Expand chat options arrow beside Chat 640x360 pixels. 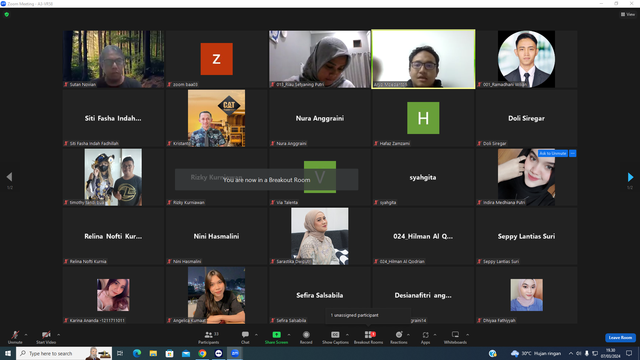coord(256,335)
